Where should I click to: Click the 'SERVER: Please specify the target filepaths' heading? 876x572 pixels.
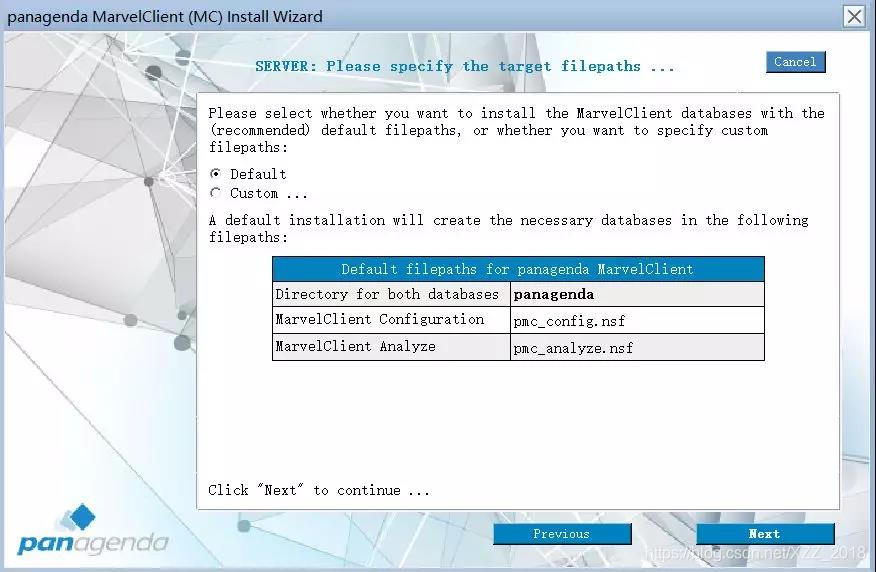pyautogui.click(x=465, y=66)
